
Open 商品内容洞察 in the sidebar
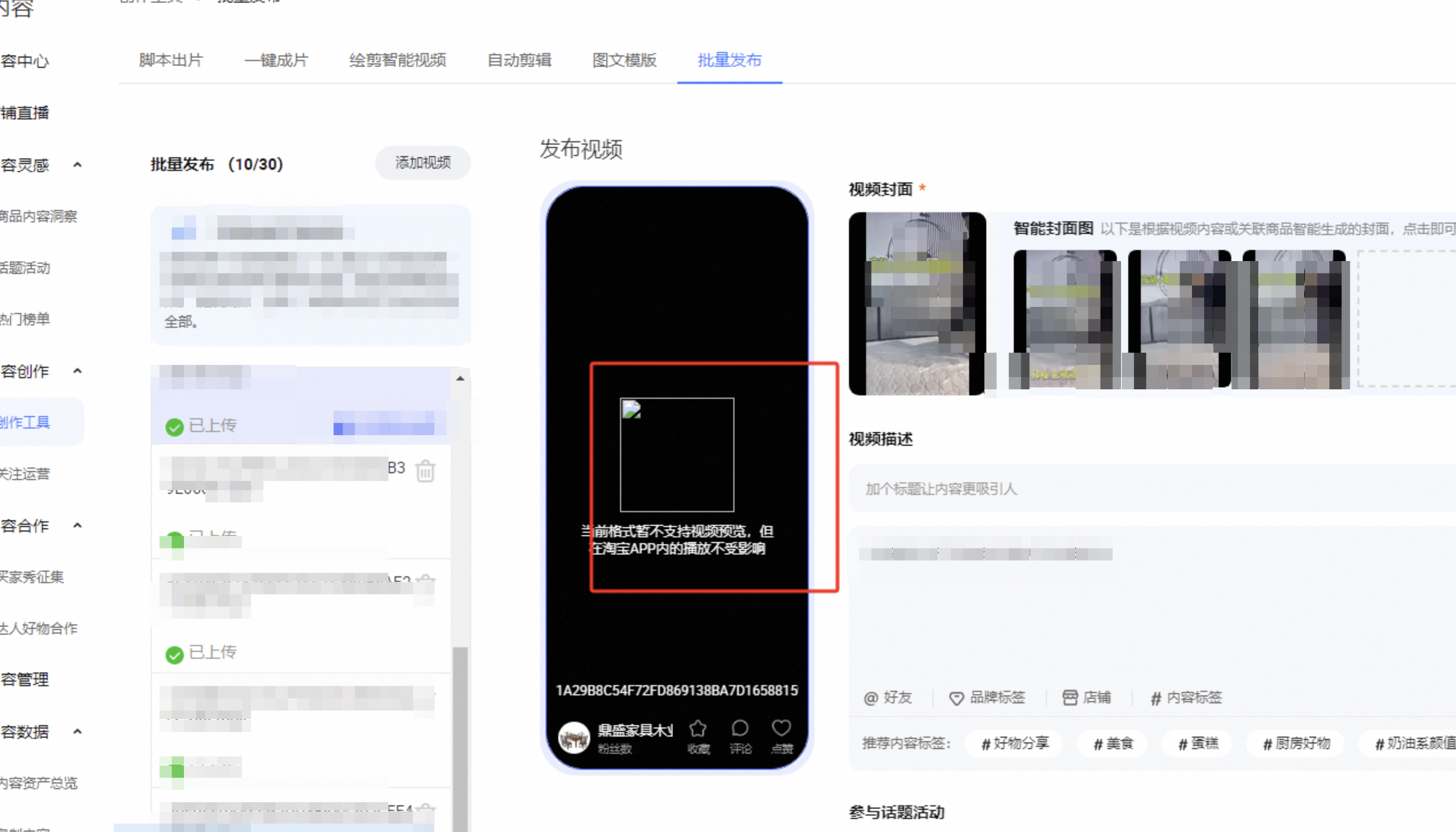(39, 216)
